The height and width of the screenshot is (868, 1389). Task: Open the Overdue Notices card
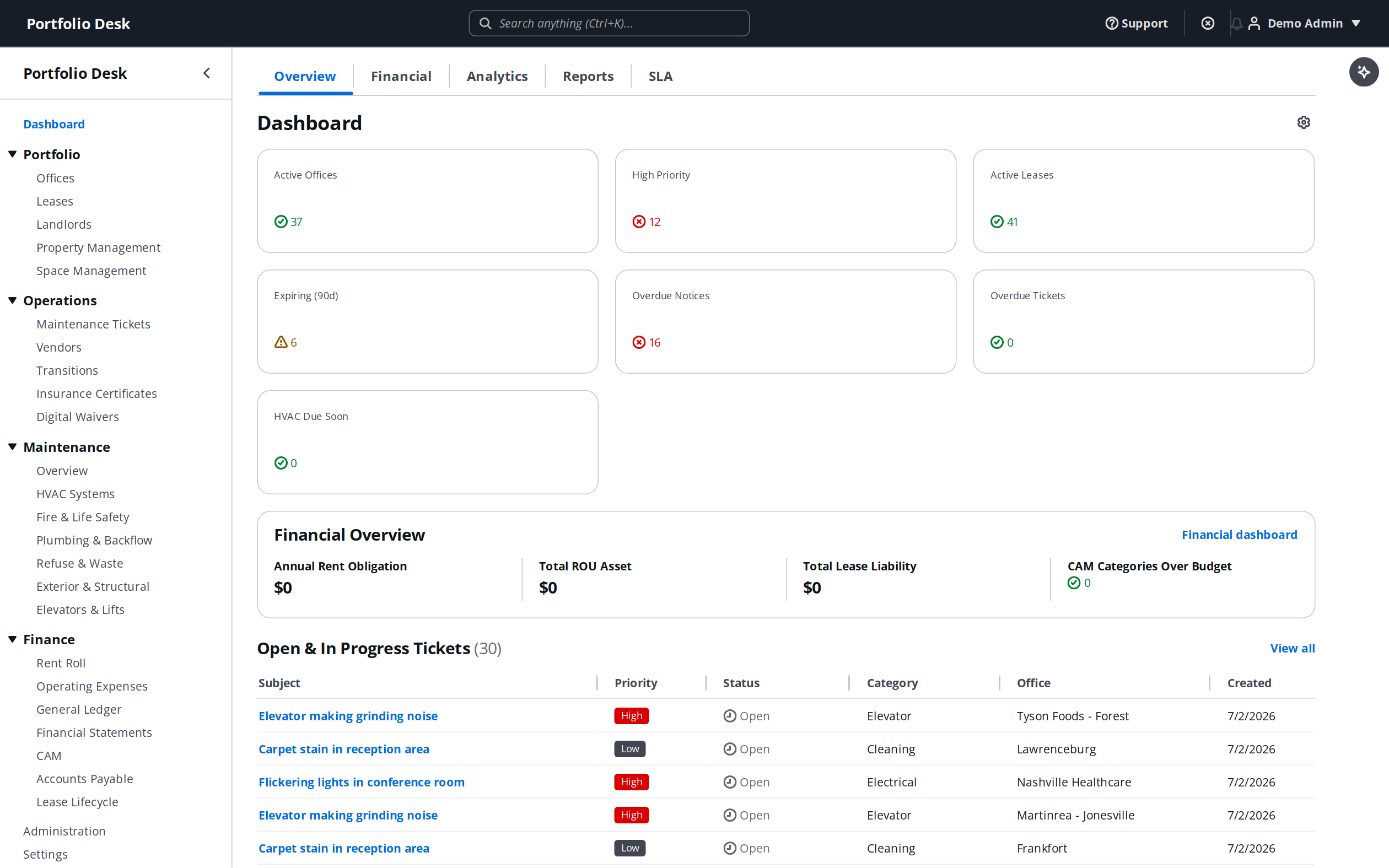[x=785, y=321]
